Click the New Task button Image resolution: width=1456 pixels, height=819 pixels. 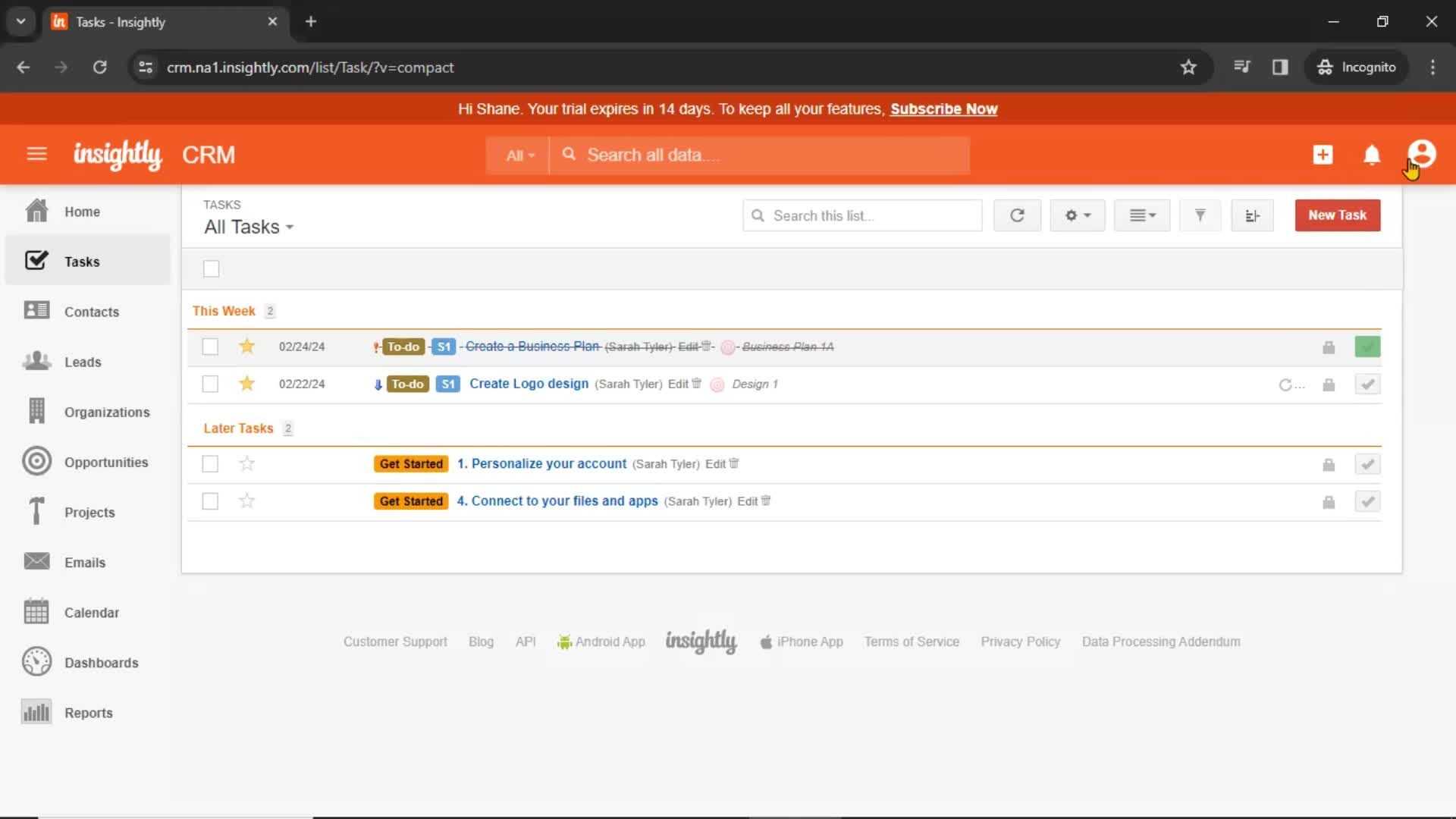point(1339,214)
